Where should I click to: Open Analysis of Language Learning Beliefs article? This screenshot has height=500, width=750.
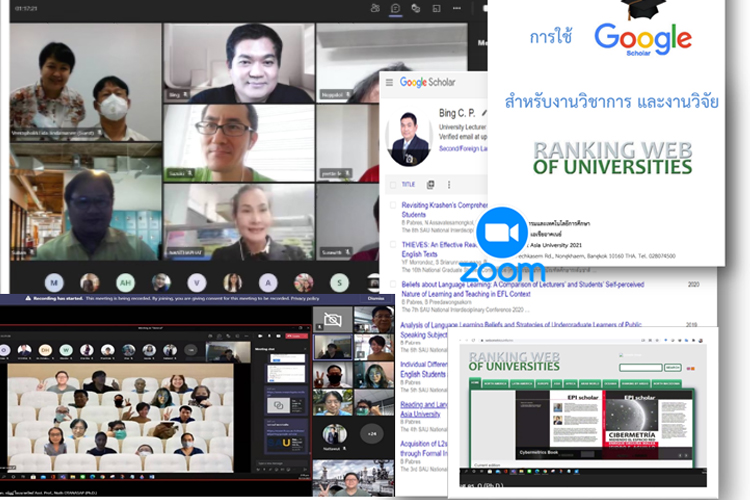pyautogui.click(x=520, y=329)
